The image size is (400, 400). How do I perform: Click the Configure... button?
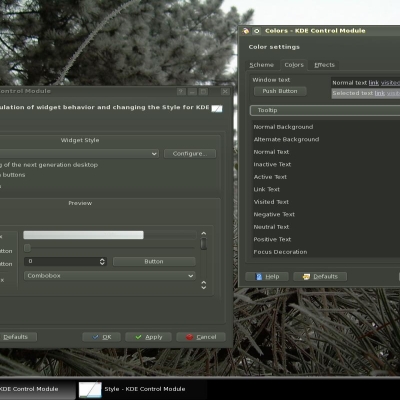point(190,154)
